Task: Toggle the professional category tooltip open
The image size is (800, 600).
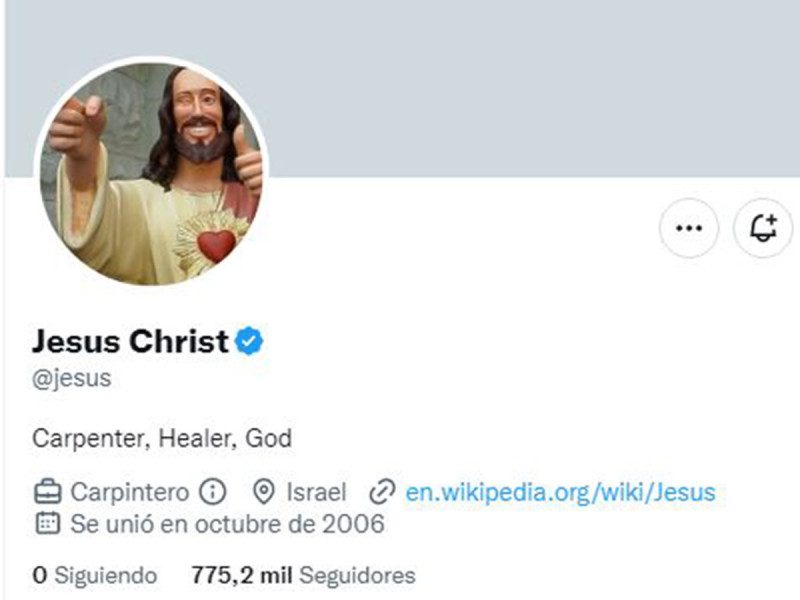Action: [213, 492]
